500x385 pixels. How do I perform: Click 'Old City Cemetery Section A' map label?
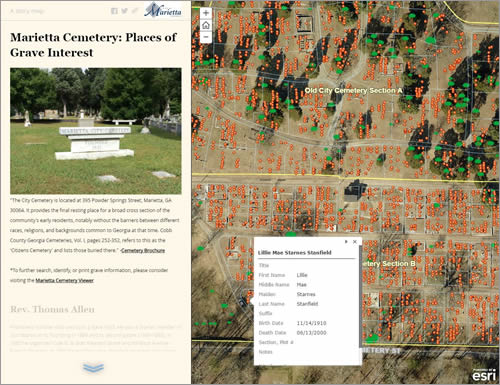coord(354,91)
